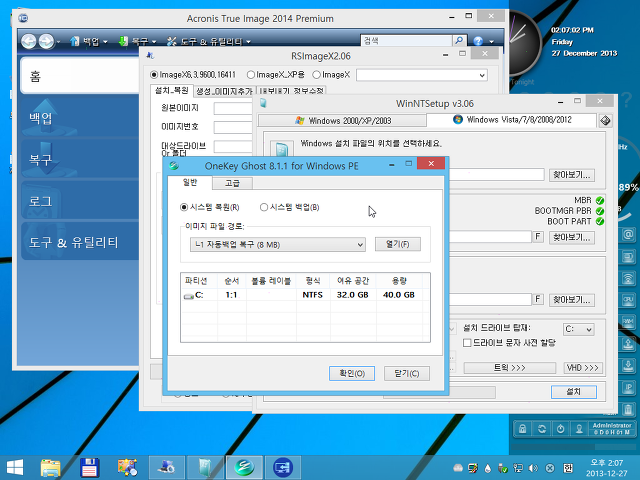Open 백업 section in Acronis sidebar
Screen dimensions: 640x480
[80, 118]
